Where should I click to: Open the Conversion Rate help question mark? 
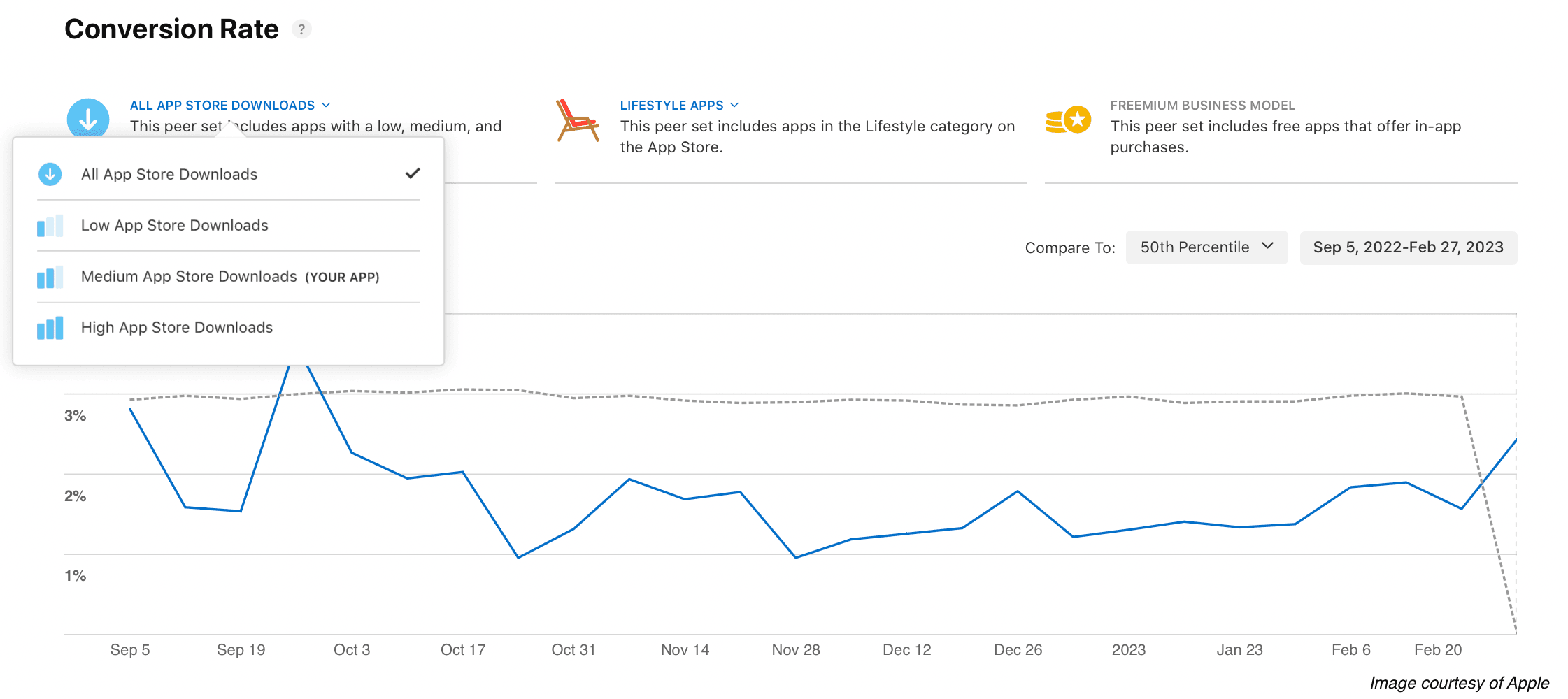pyautogui.click(x=301, y=29)
